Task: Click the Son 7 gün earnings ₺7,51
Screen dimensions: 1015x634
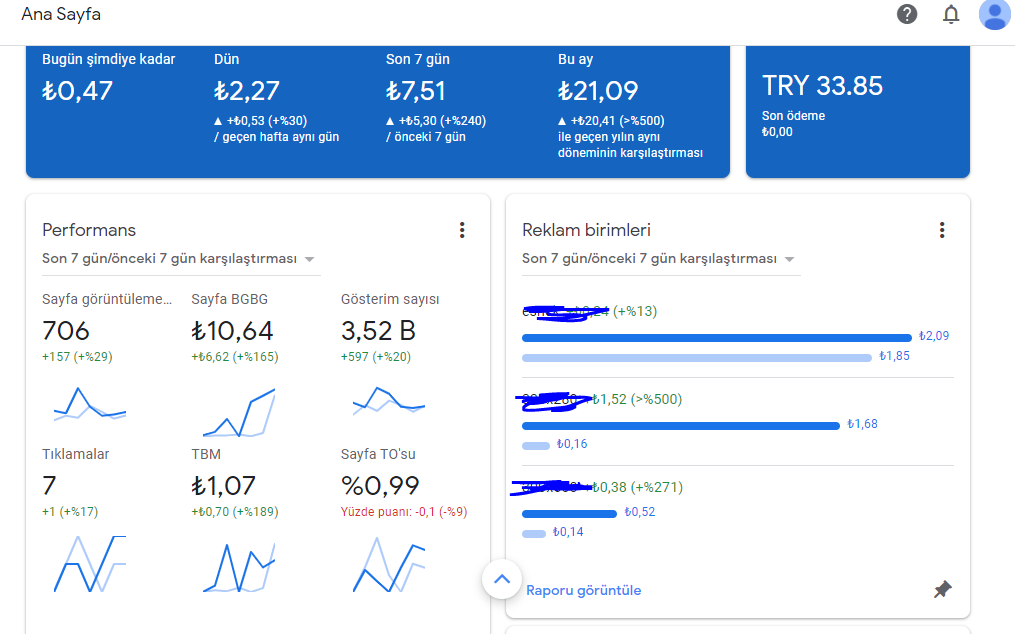Action: click(x=416, y=91)
